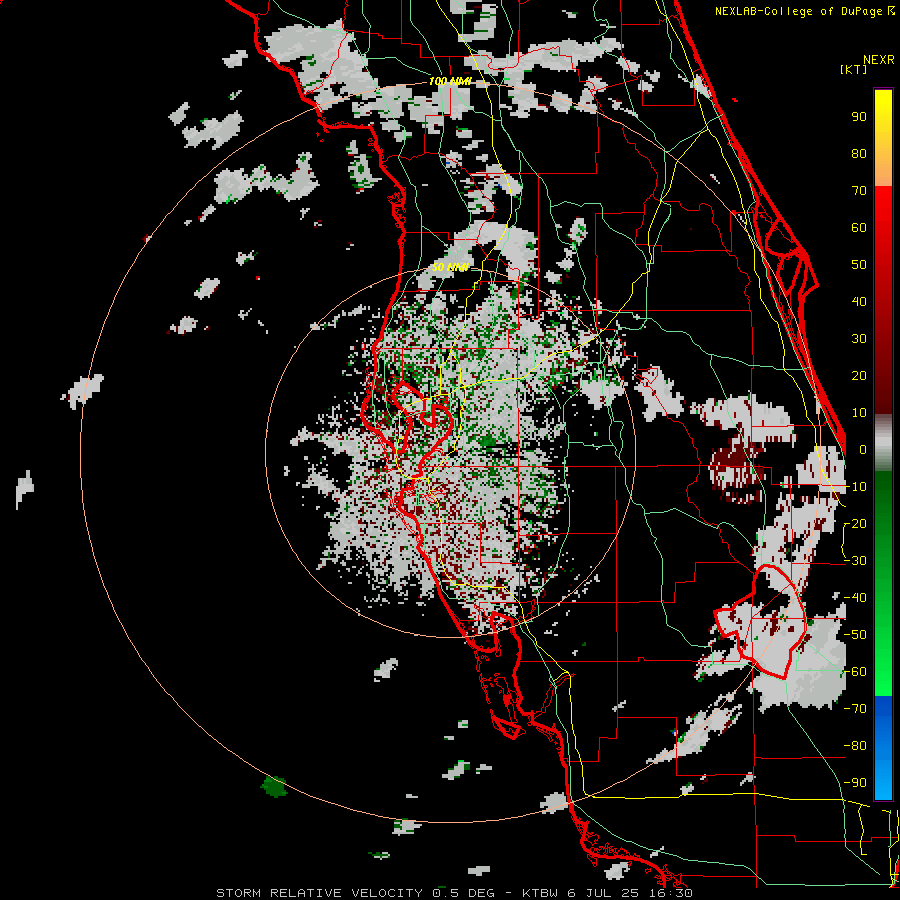Click the -60 knot scale value

coord(855,672)
